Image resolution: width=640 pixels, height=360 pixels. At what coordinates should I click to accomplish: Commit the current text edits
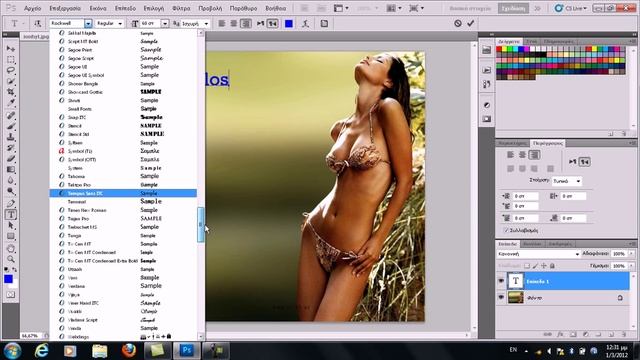coord(471,24)
